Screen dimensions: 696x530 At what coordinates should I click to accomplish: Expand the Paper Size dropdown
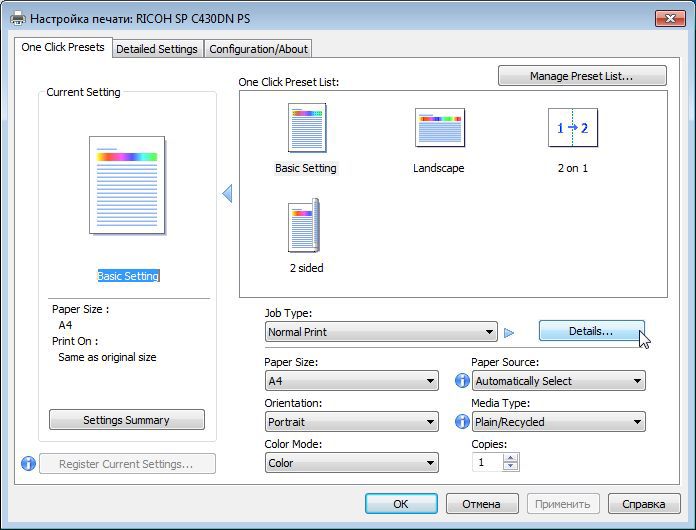click(352, 381)
